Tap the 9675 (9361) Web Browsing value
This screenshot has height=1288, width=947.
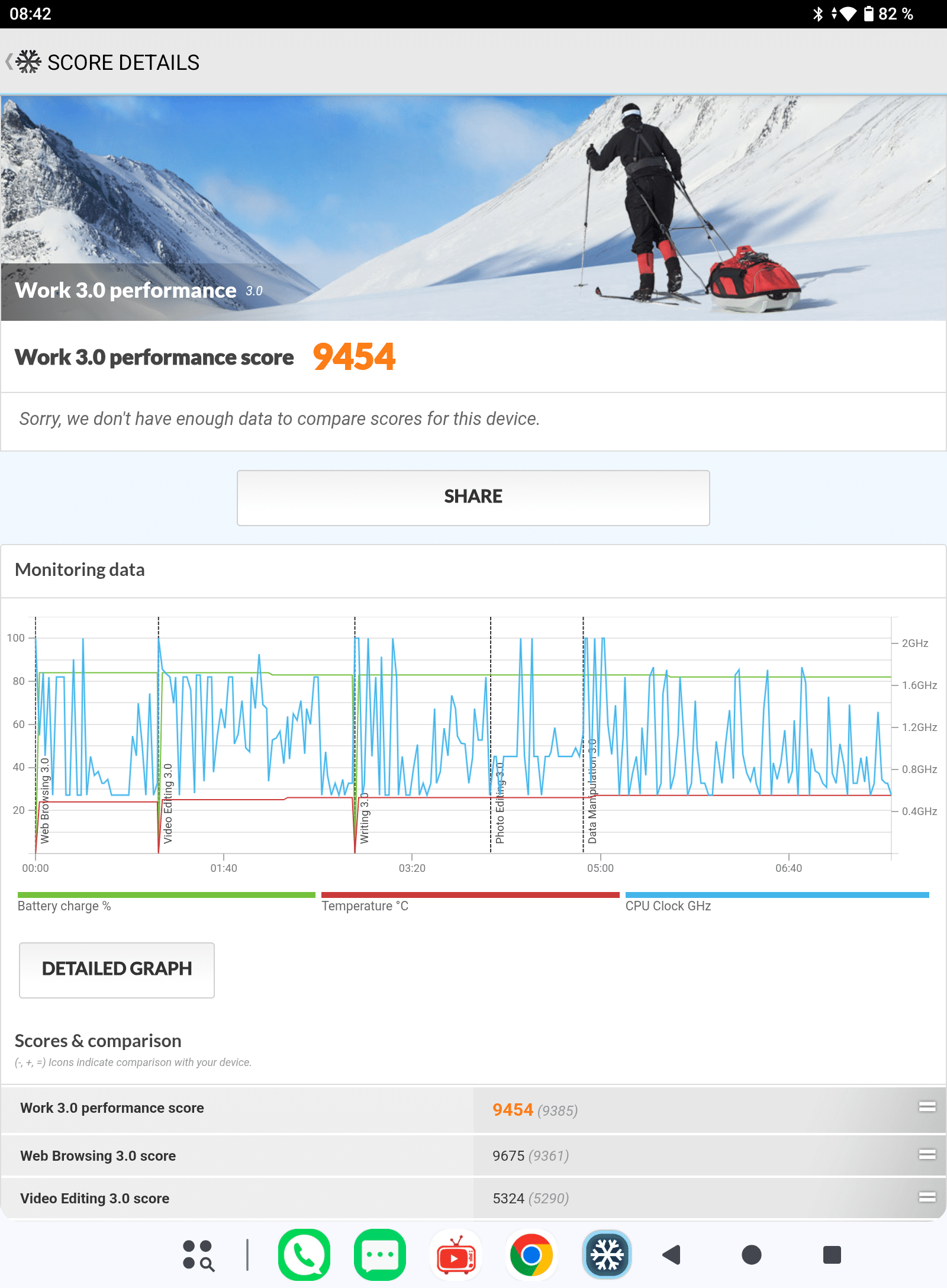(x=530, y=1155)
